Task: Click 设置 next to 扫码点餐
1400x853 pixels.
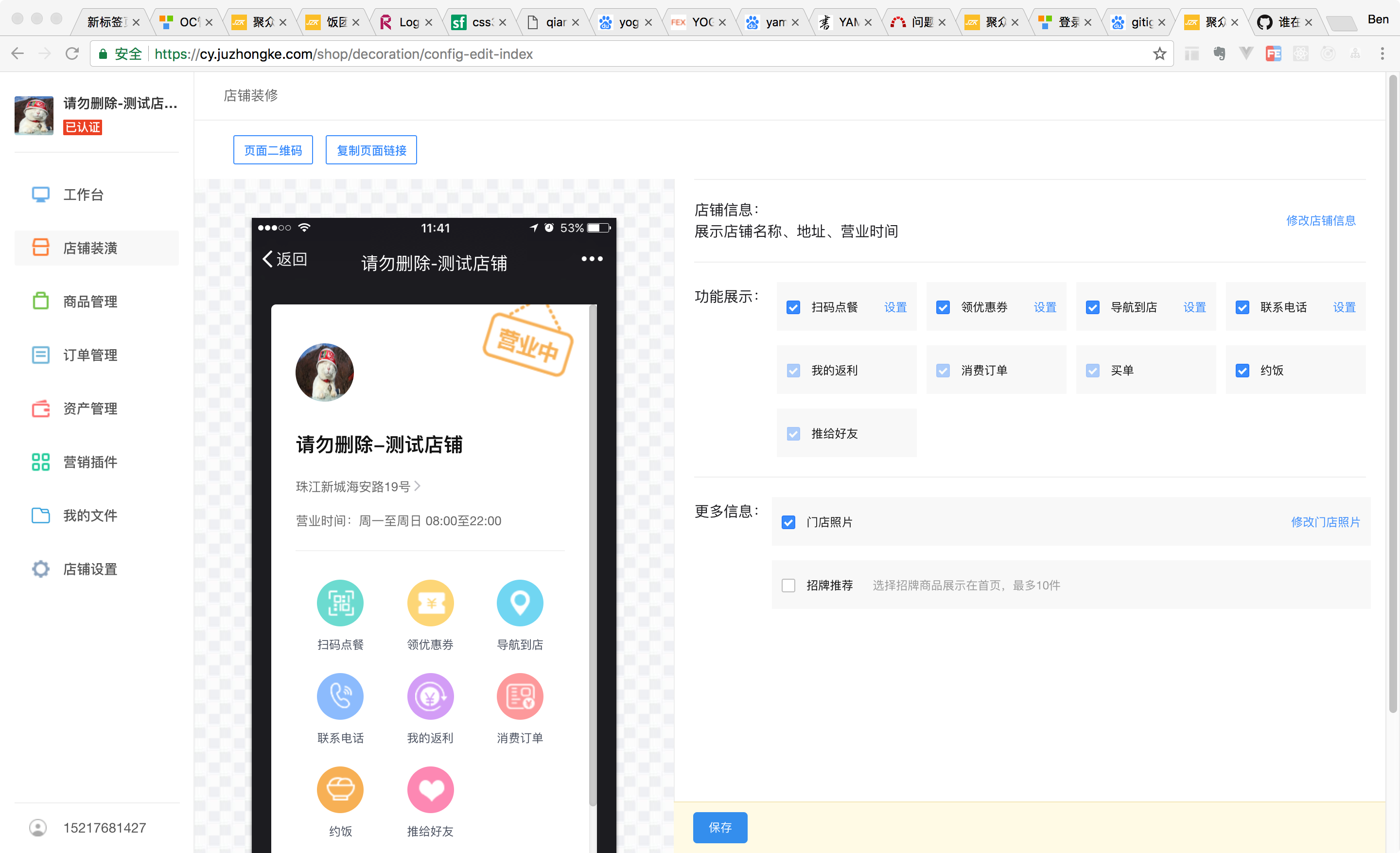Action: tap(895, 307)
